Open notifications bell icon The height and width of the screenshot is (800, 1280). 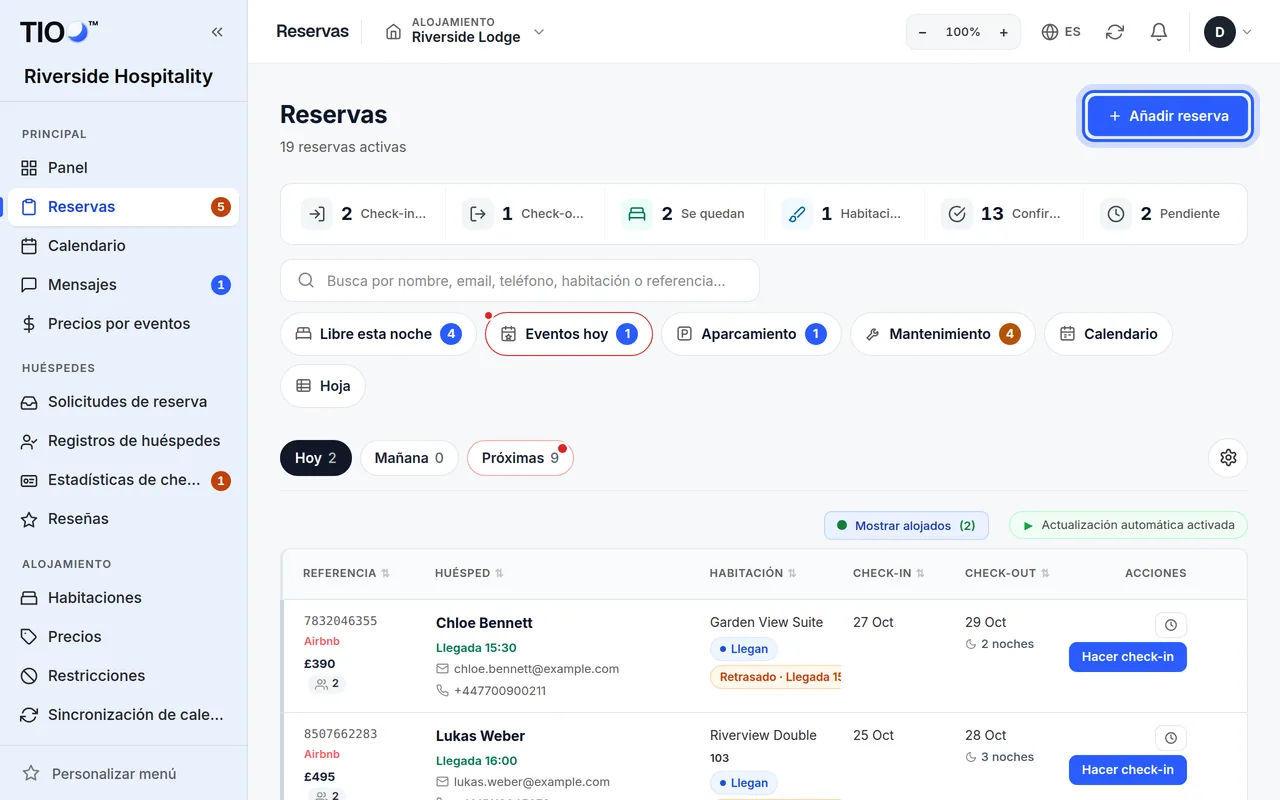pyautogui.click(x=1159, y=32)
